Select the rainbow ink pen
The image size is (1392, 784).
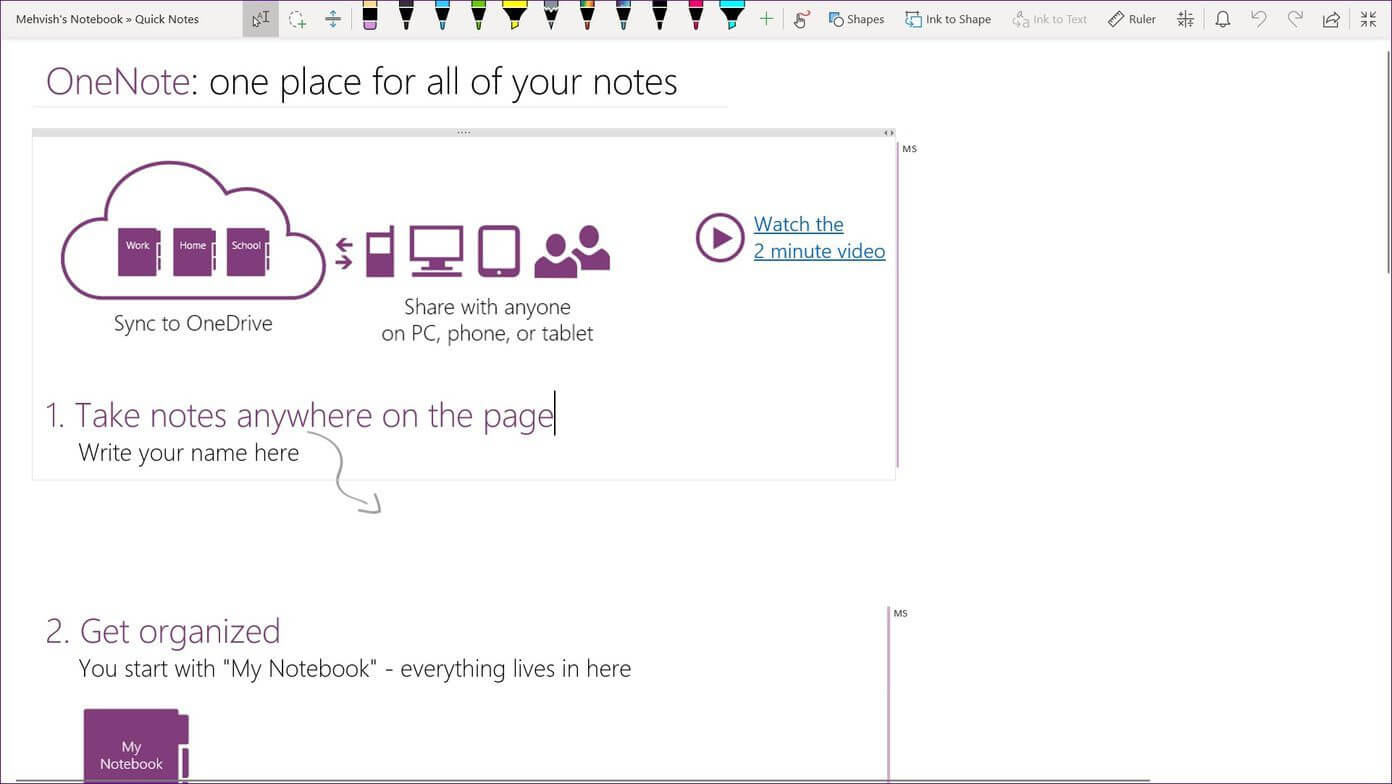(x=587, y=16)
